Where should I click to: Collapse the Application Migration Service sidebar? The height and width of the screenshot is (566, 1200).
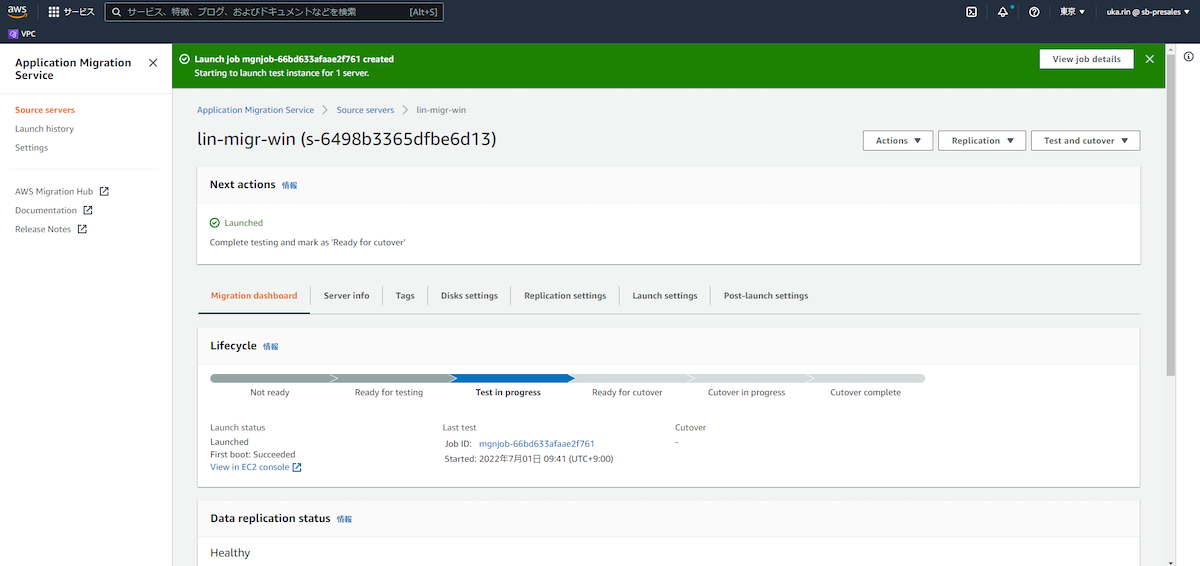tap(152, 63)
